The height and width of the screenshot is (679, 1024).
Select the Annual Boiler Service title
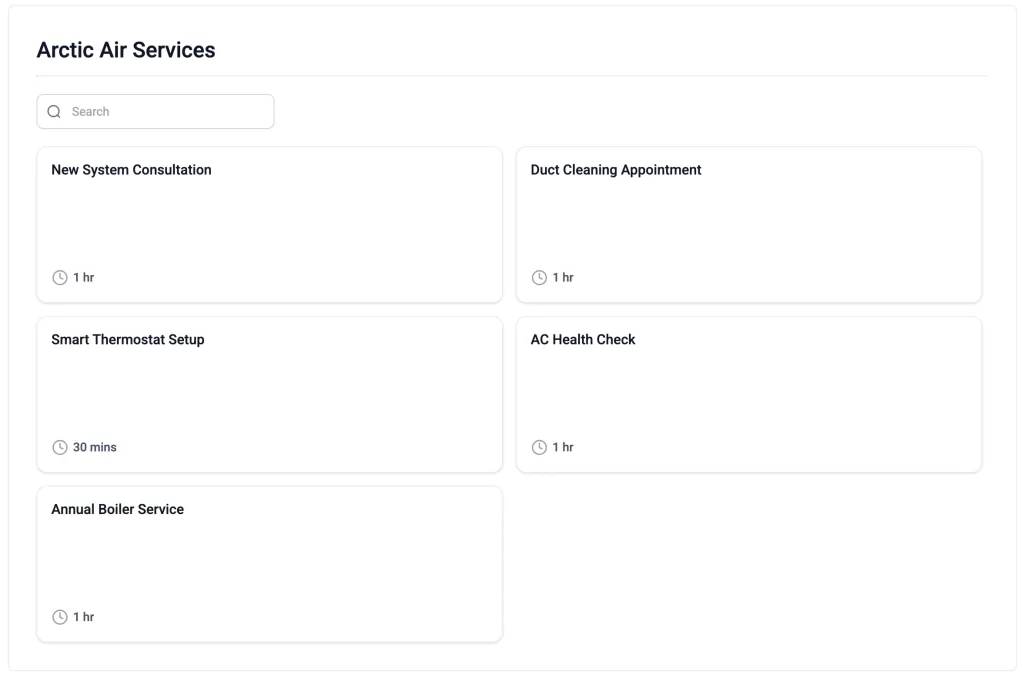click(117, 510)
